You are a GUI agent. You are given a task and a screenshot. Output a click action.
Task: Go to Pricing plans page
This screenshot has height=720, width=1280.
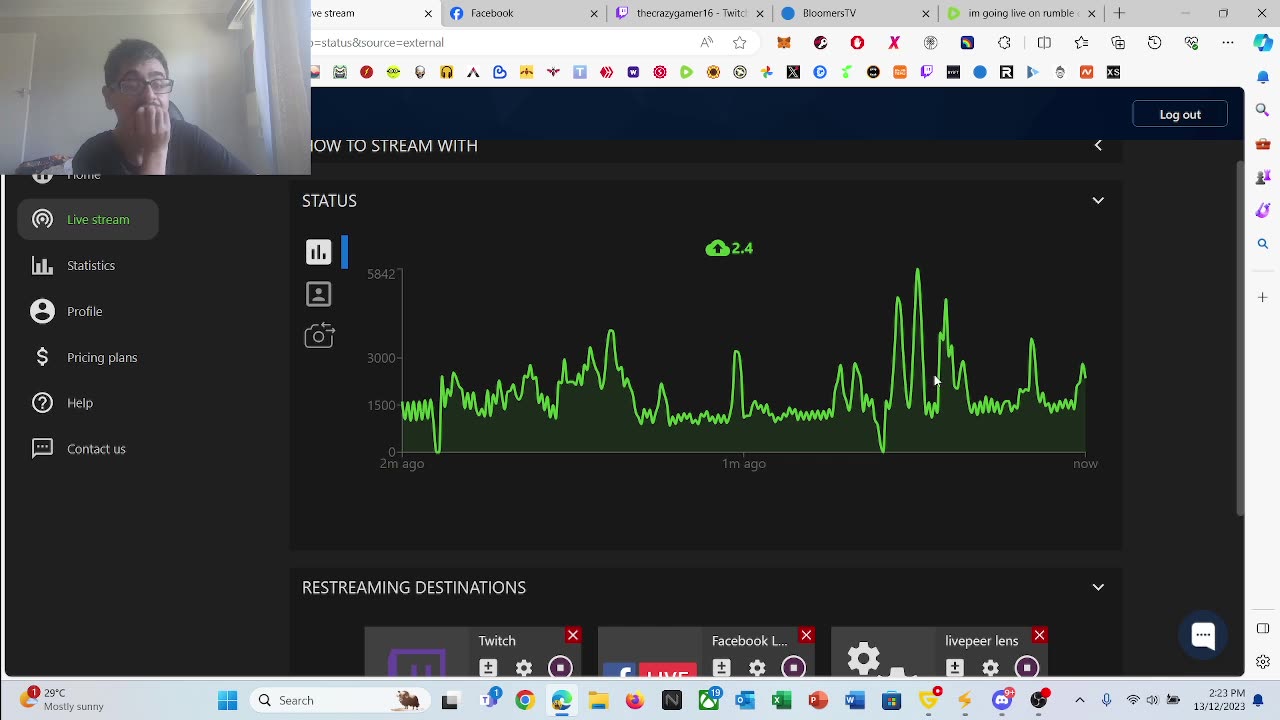tap(102, 357)
